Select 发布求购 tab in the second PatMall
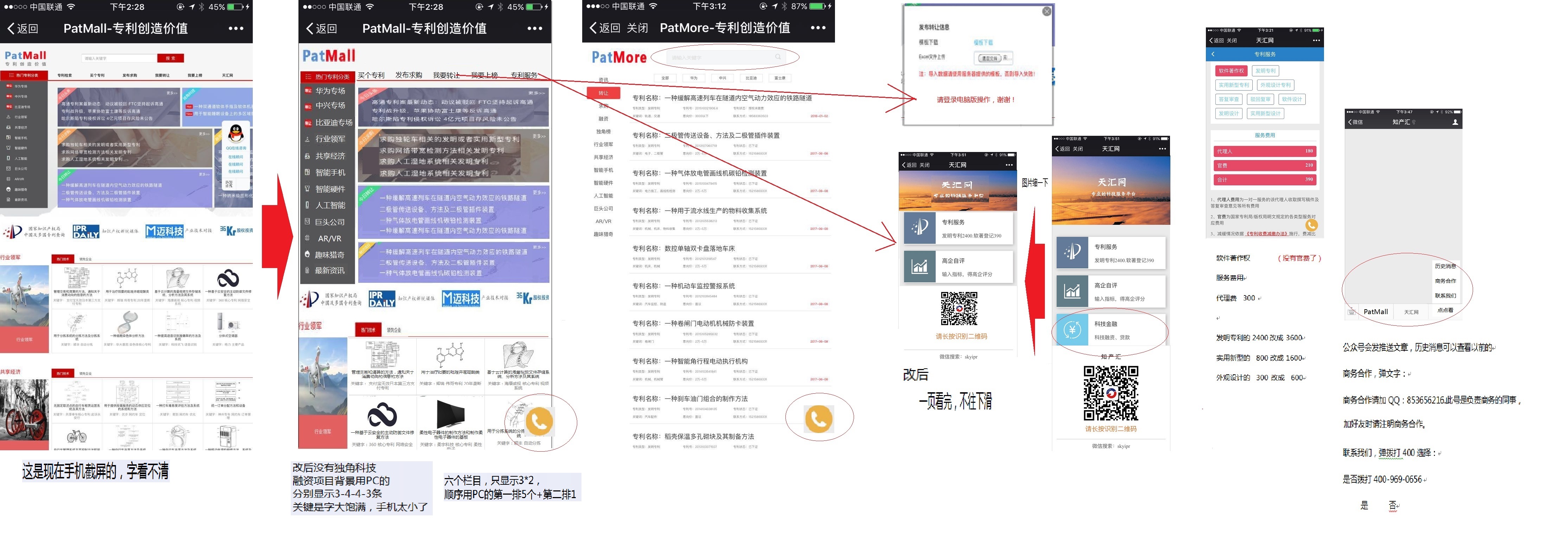1568x553 pixels. click(x=409, y=76)
